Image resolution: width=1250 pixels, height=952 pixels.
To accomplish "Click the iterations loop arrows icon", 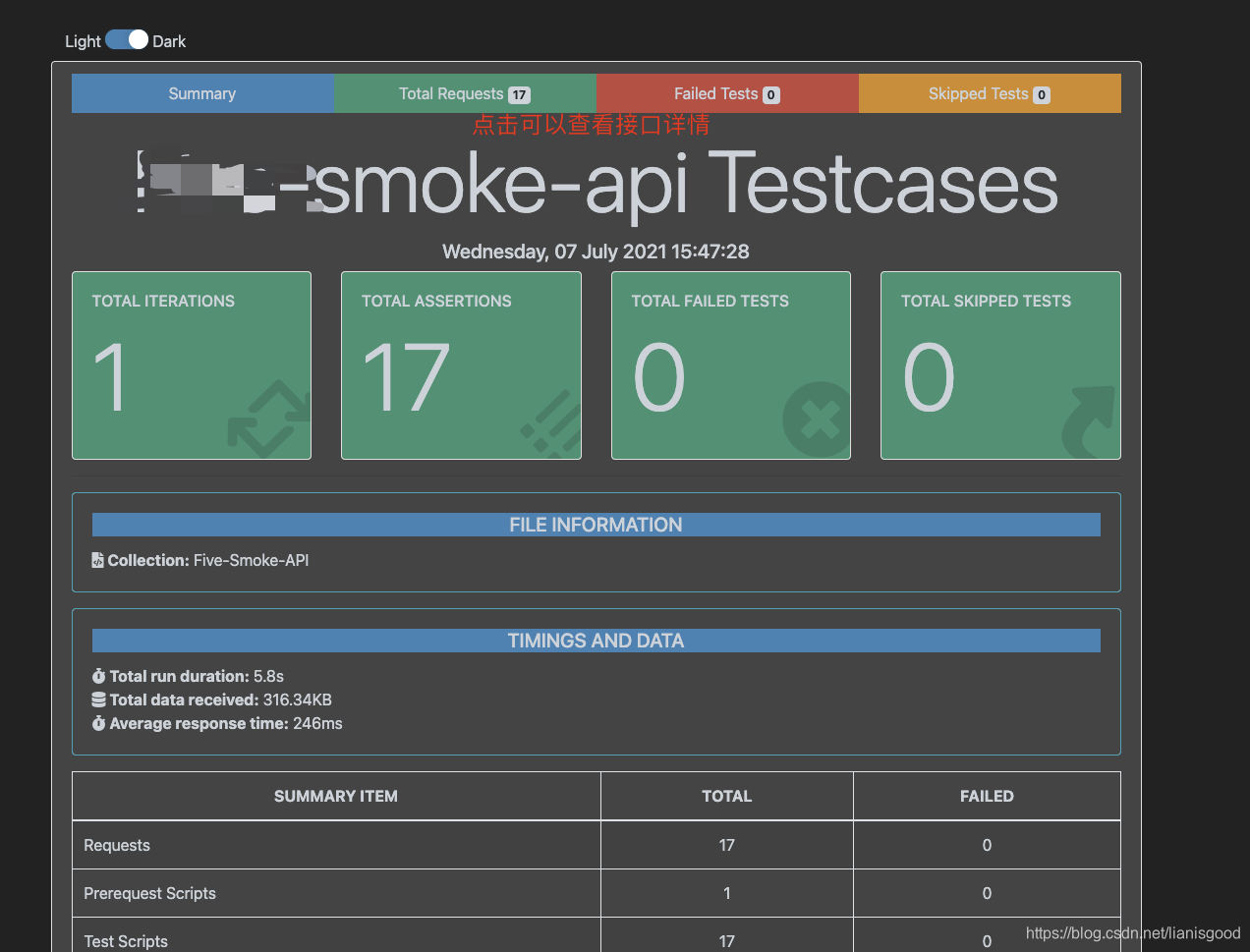I will point(268,420).
